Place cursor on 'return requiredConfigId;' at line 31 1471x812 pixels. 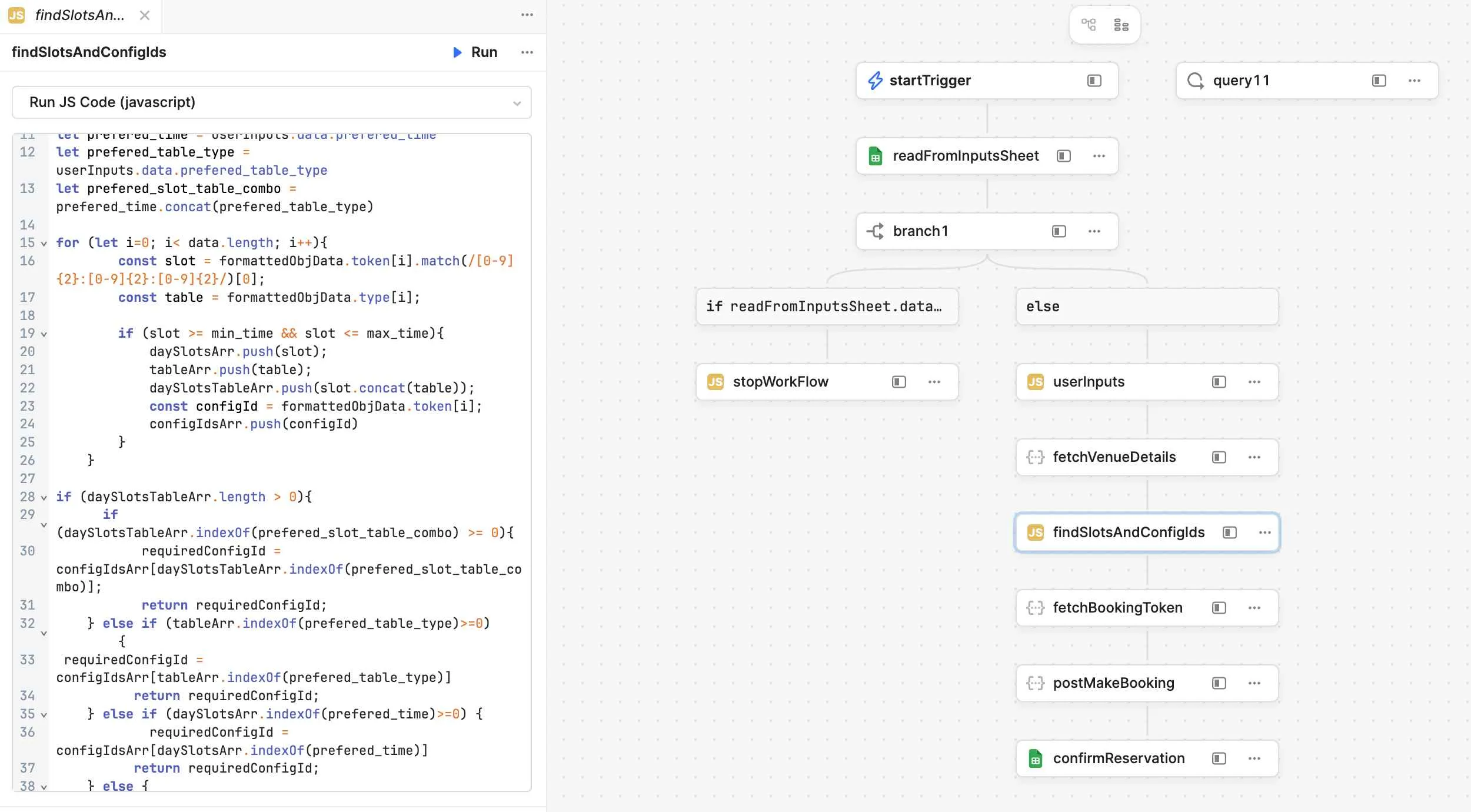pyautogui.click(x=234, y=605)
